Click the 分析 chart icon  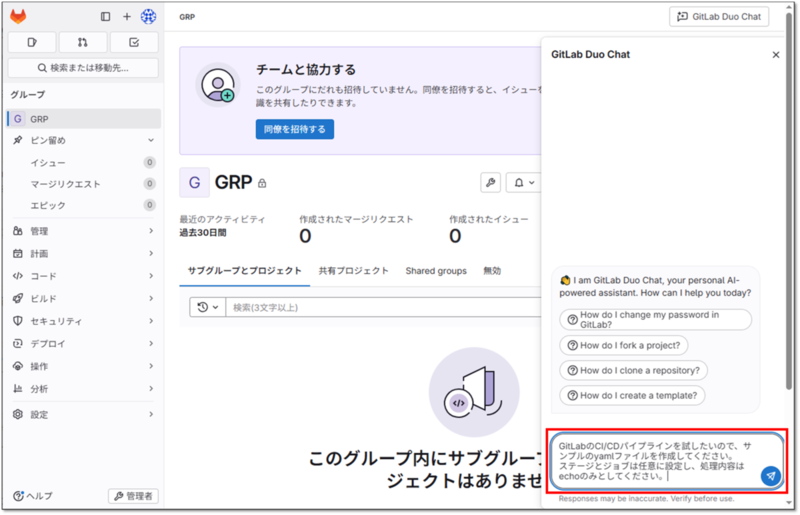pyautogui.click(x=18, y=389)
